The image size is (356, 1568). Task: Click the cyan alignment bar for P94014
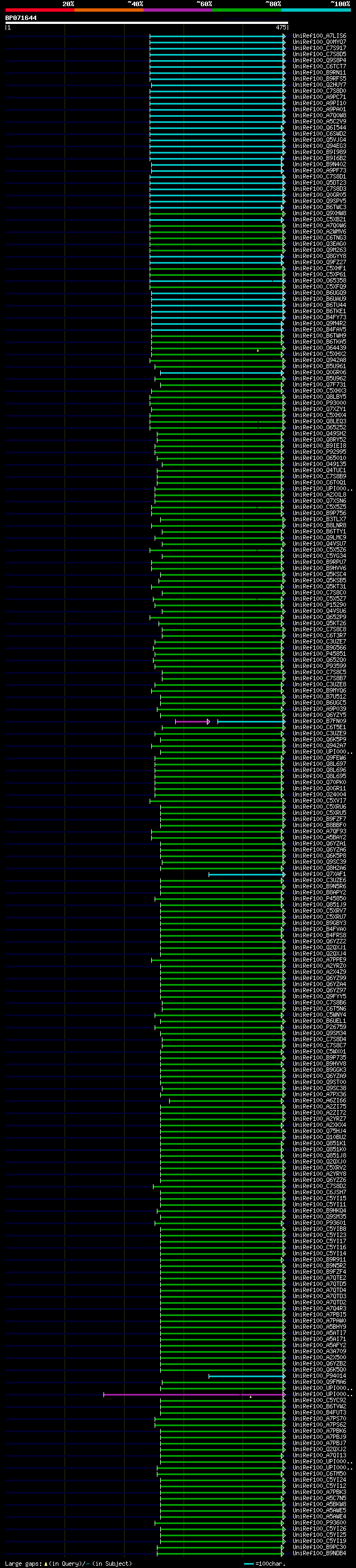point(246,1376)
